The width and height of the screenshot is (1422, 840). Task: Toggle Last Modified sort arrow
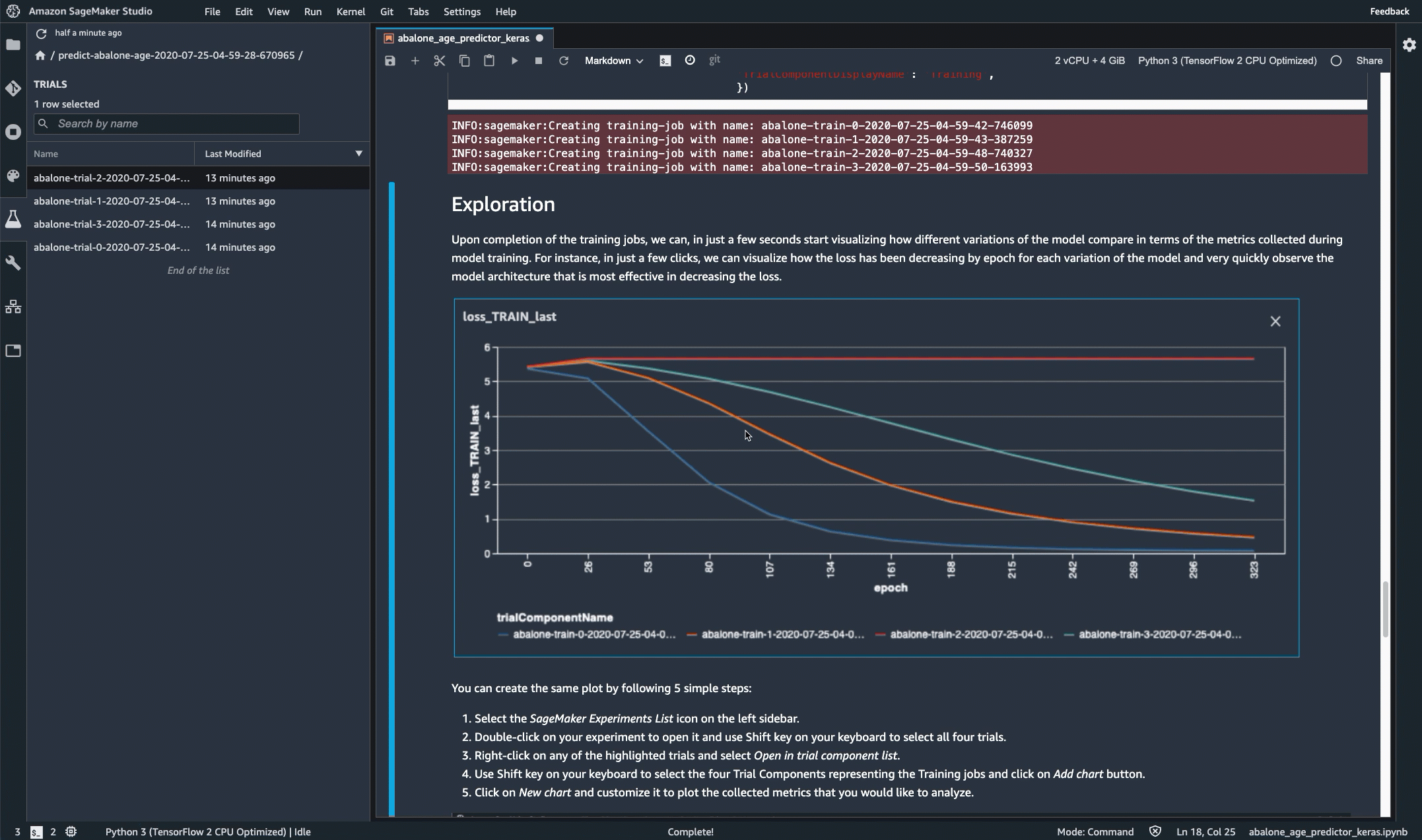pos(359,154)
